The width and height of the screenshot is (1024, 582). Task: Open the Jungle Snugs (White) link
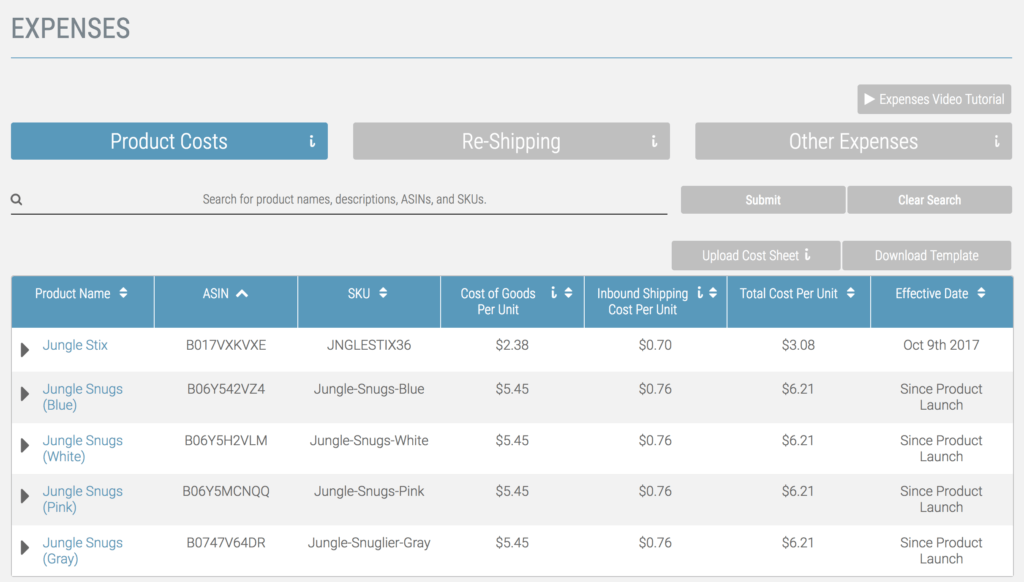click(x=82, y=448)
